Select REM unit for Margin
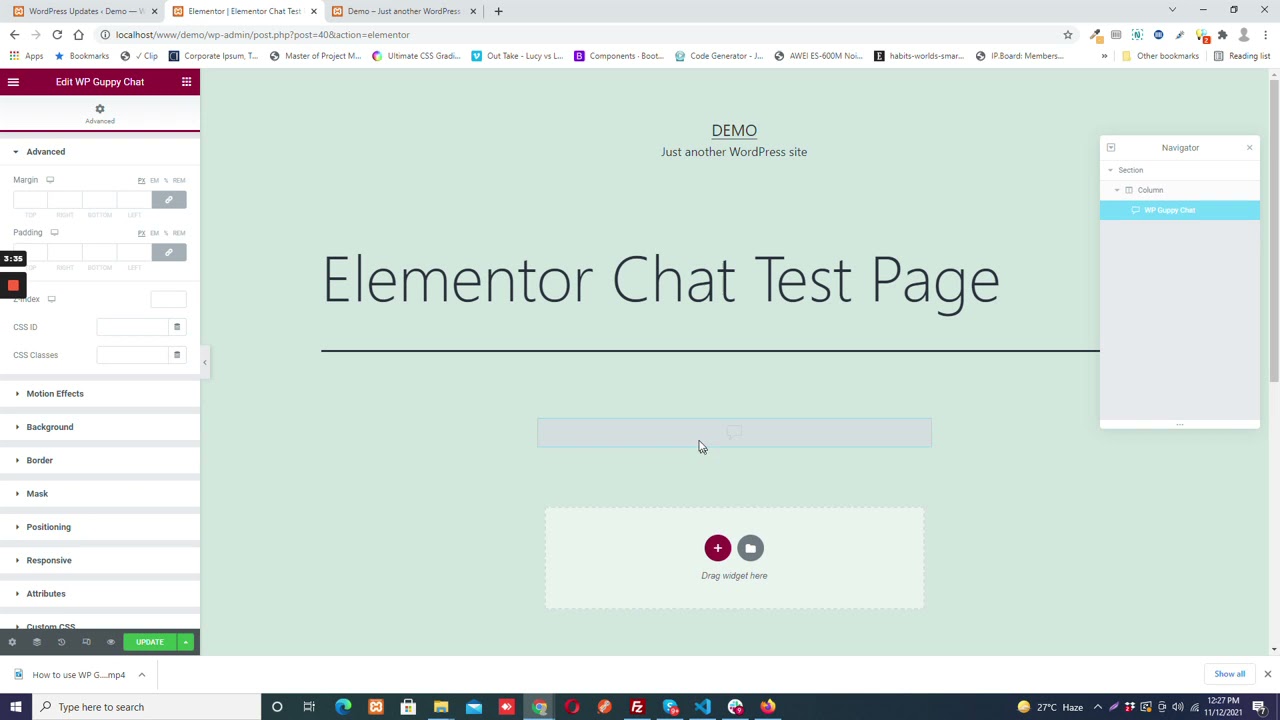The width and height of the screenshot is (1280, 720). tap(179, 180)
